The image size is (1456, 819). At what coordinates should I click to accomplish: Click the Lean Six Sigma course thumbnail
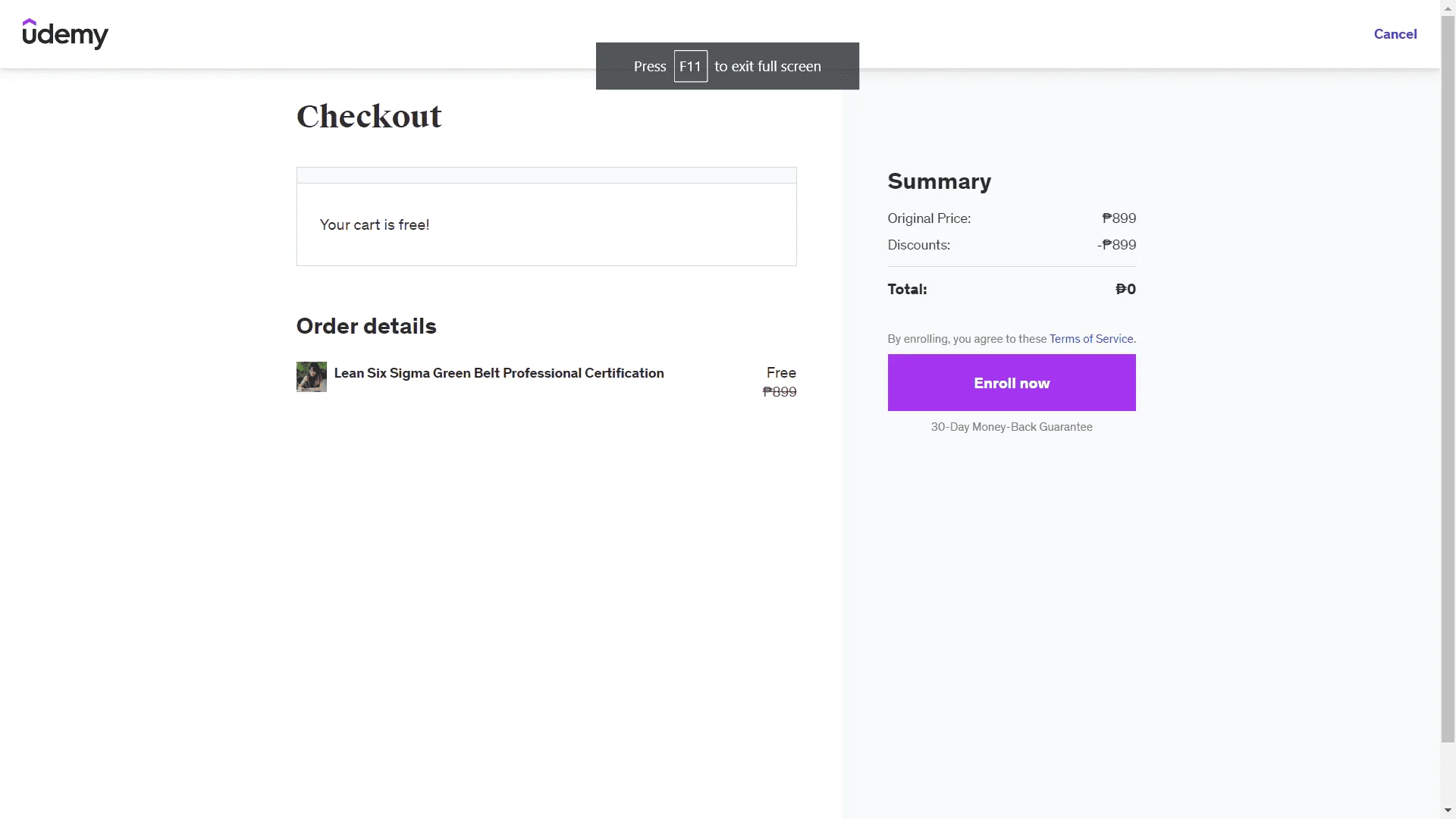(312, 377)
